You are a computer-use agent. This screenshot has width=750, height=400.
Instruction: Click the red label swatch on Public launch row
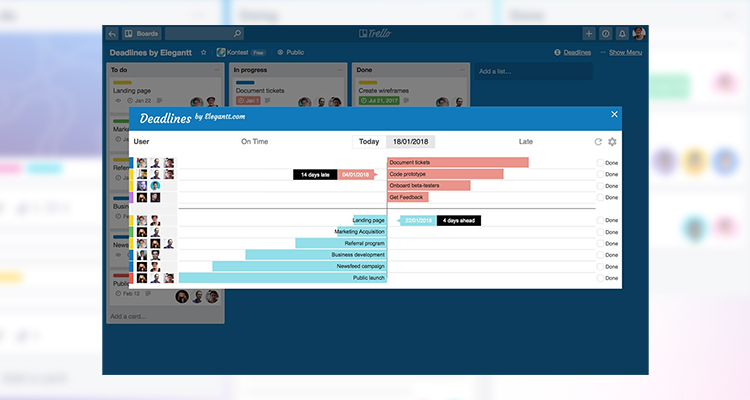(x=132, y=278)
